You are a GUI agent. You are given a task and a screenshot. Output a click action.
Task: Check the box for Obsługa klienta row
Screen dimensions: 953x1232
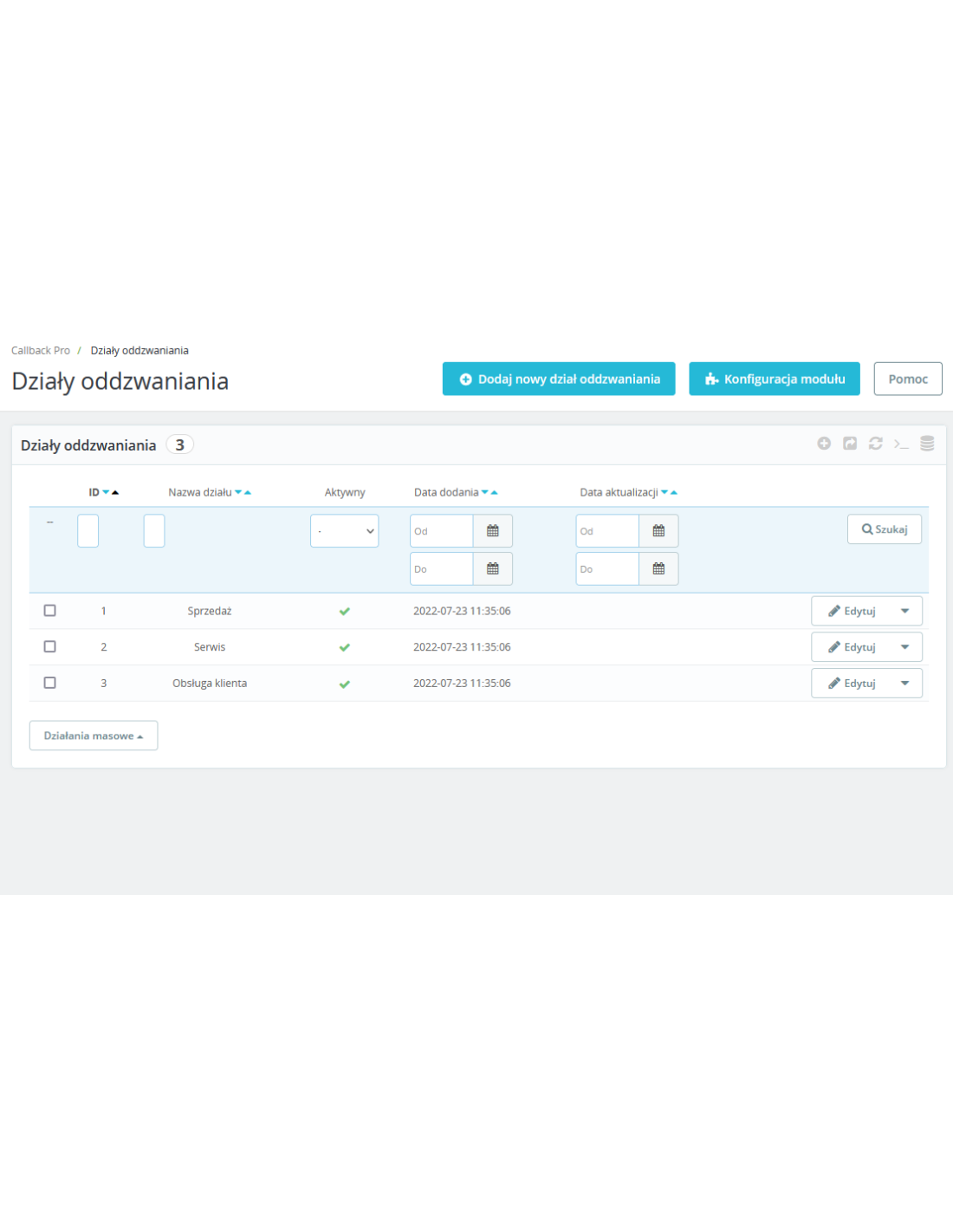click(50, 683)
